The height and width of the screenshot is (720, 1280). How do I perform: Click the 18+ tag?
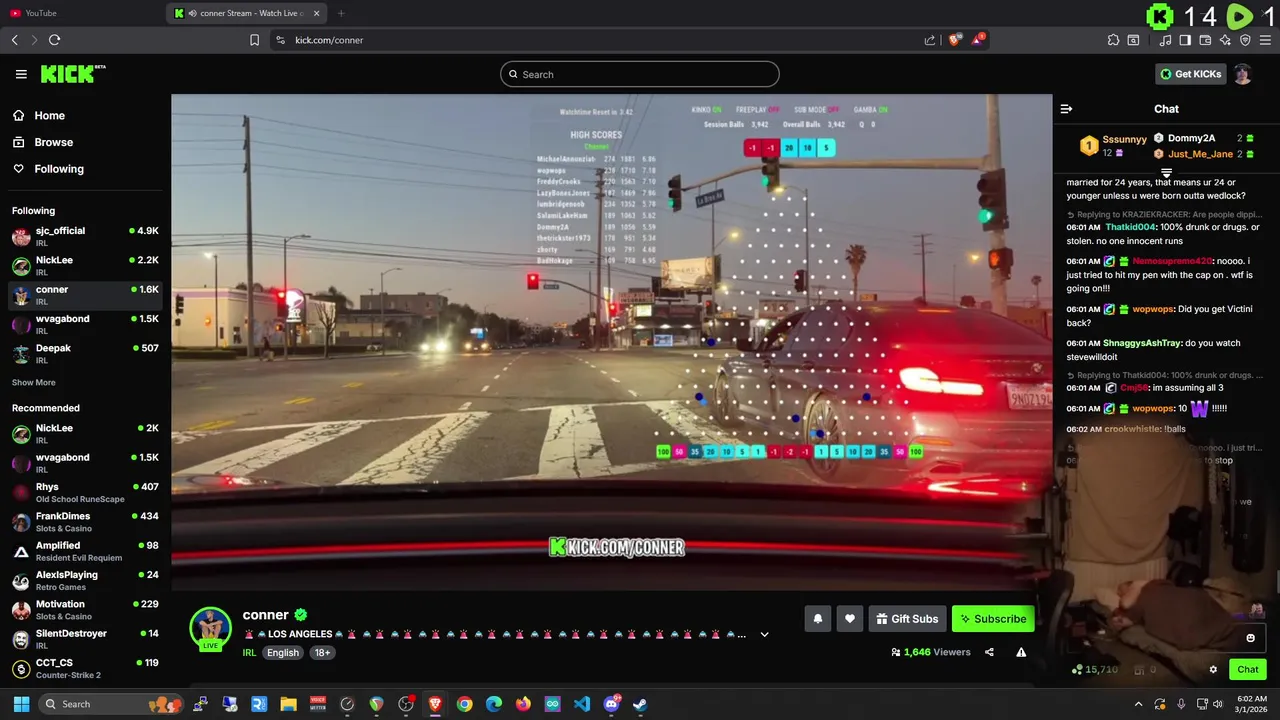tap(323, 652)
